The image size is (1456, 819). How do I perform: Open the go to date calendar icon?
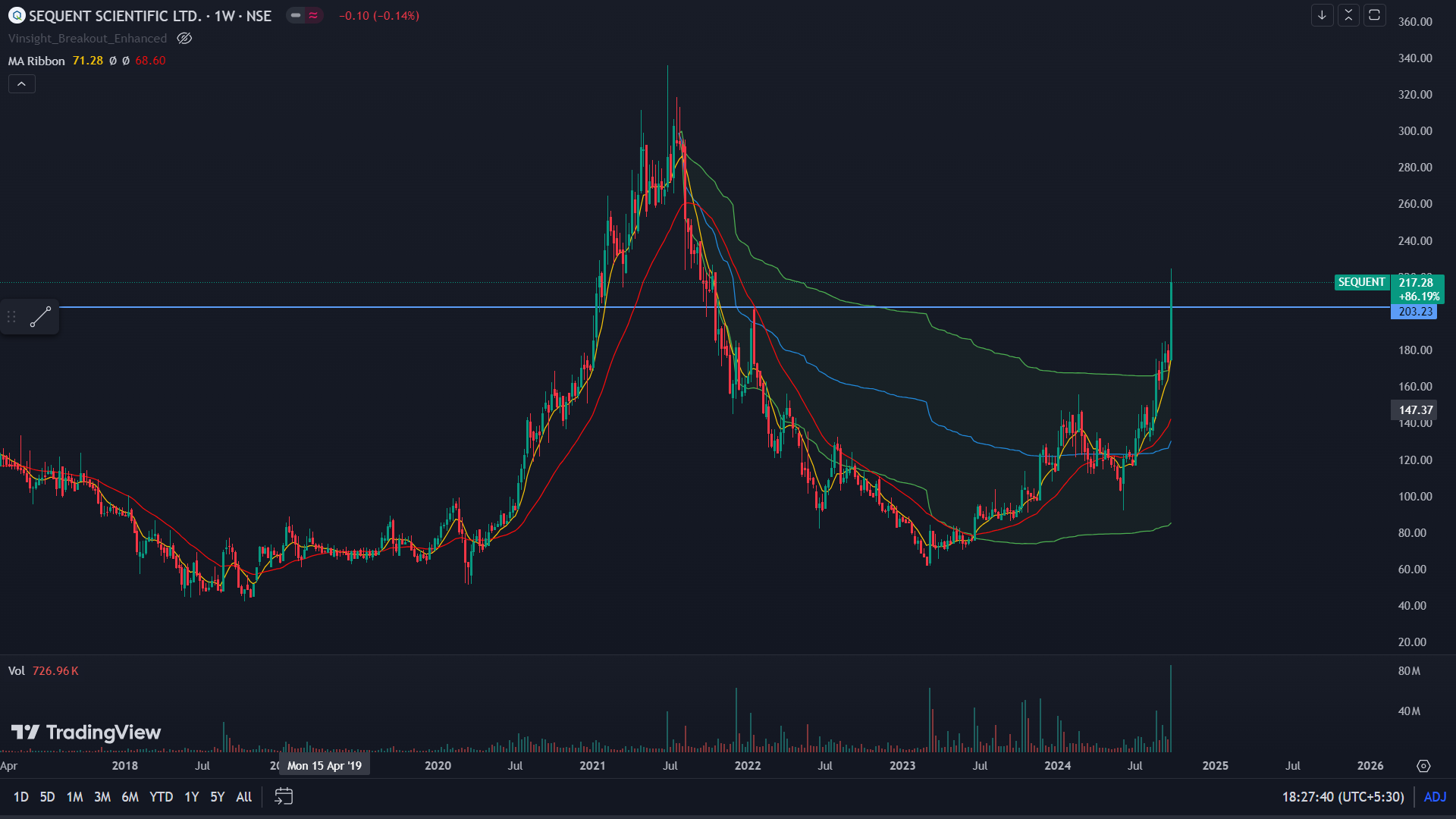pos(284,796)
